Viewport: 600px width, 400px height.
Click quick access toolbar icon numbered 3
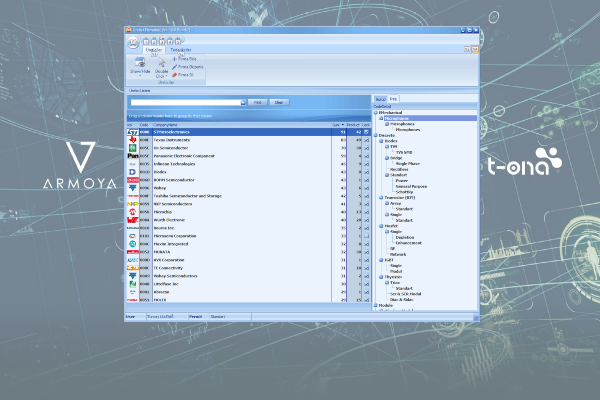(x=162, y=41)
